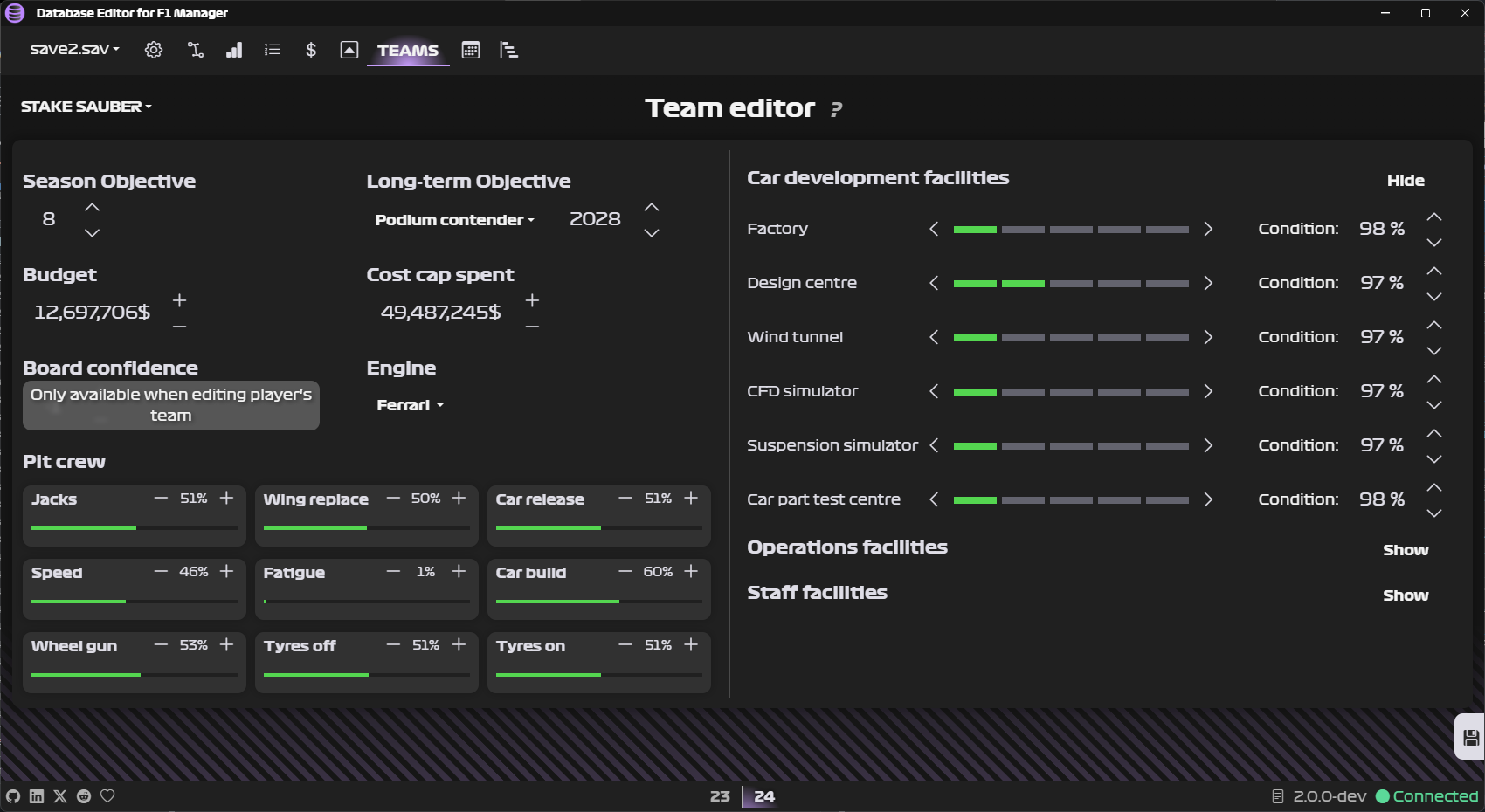
Task: Increase Wing replace pit crew stat
Action: pyautogui.click(x=459, y=498)
